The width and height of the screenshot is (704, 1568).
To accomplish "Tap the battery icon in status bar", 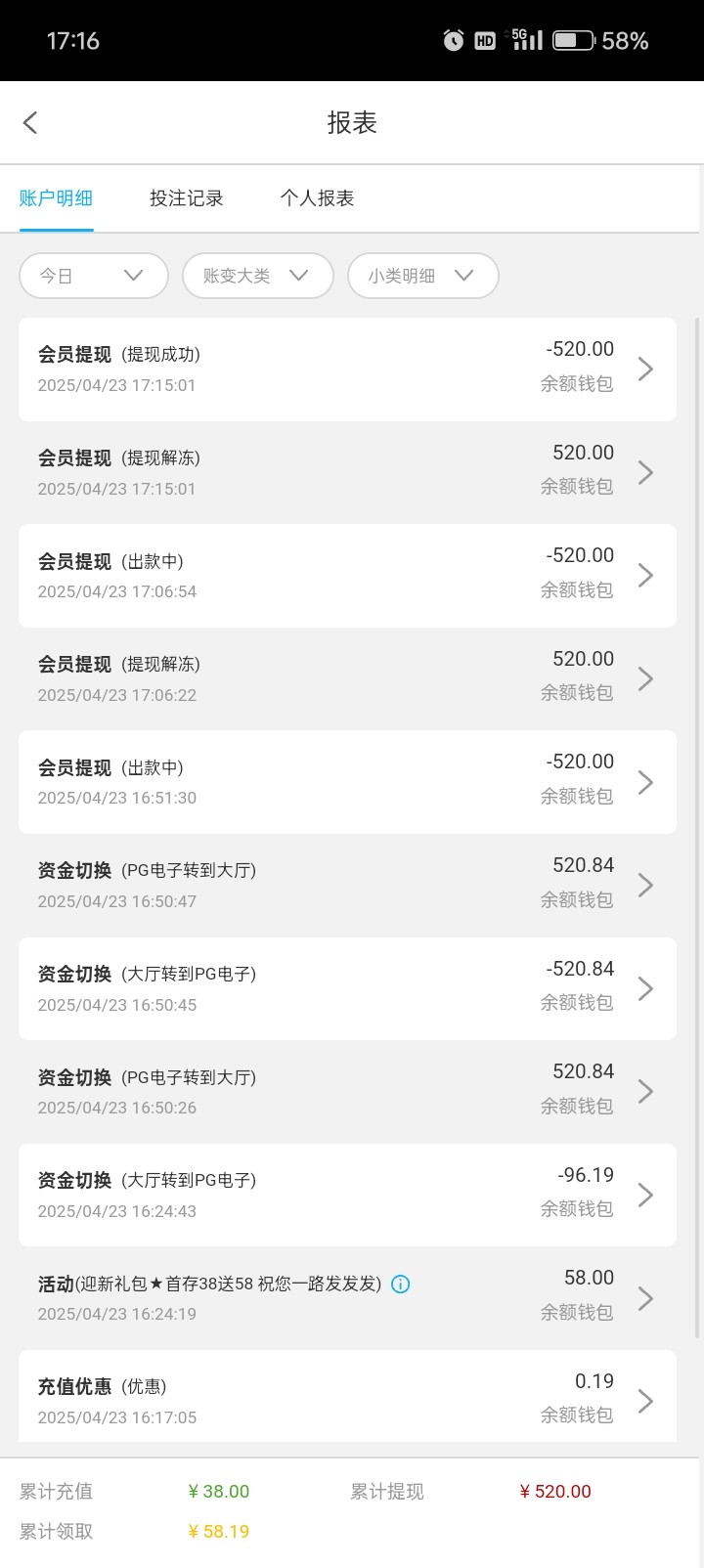I will [573, 41].
